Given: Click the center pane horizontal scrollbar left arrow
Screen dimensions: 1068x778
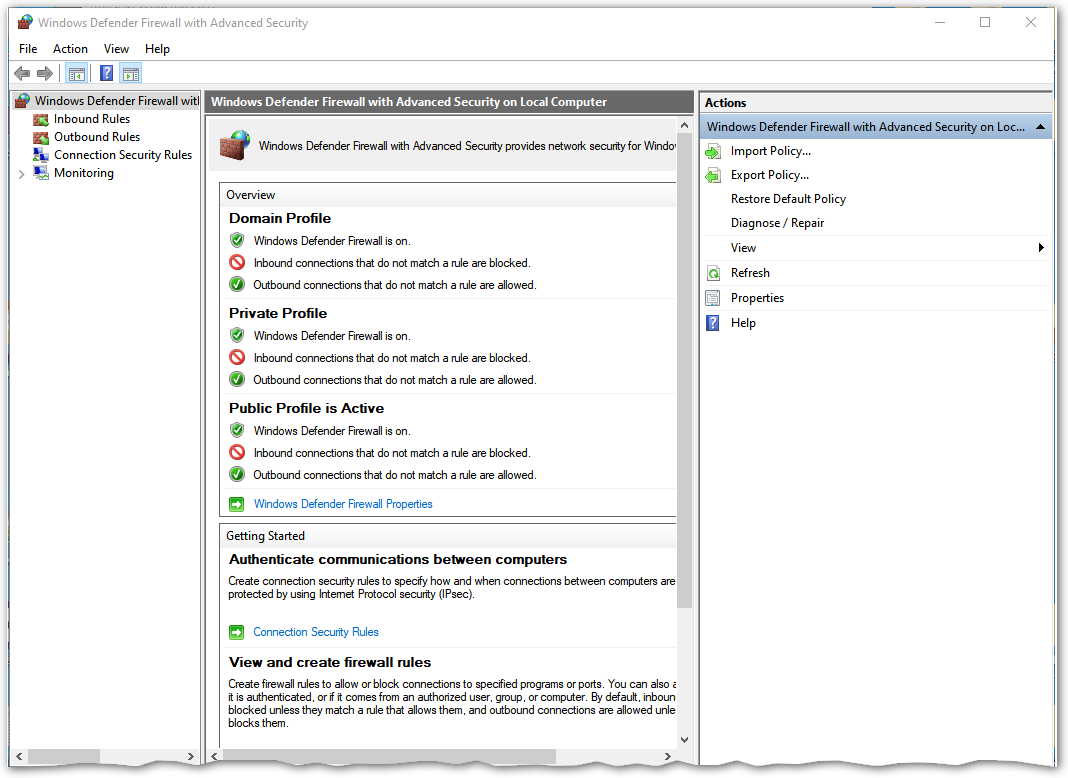Looking at the screenshot, I should pyautogui.click(x=215, y=756).
